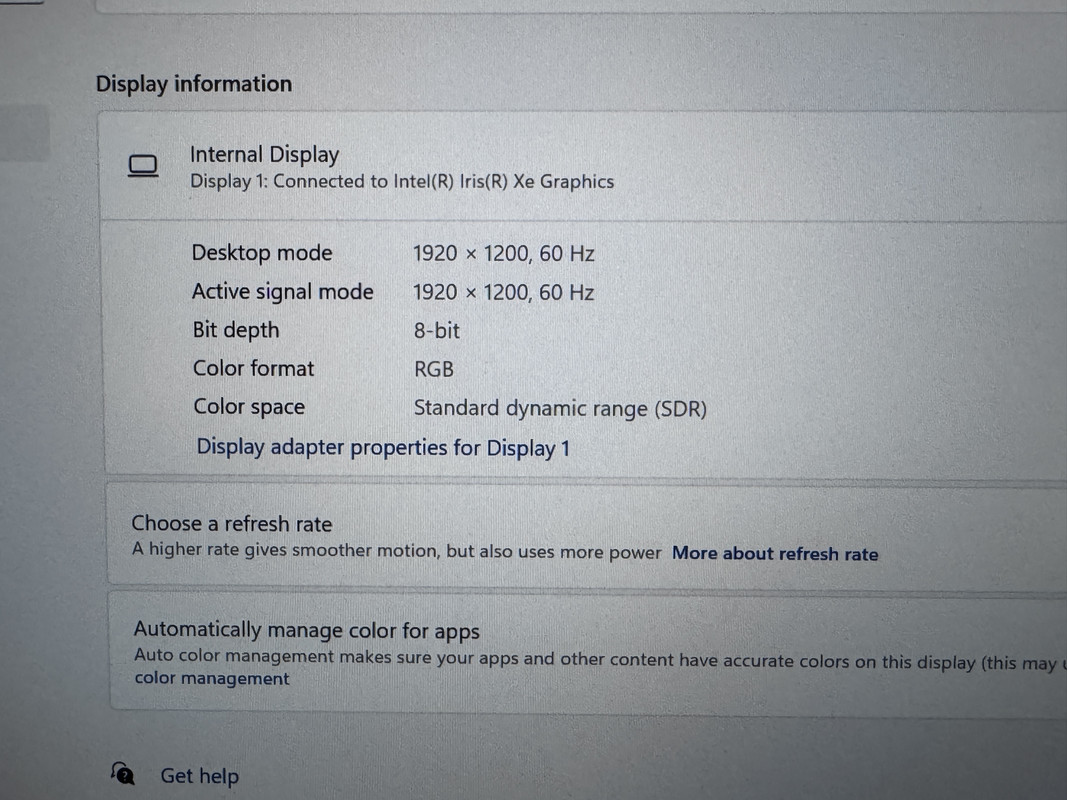Click the Standard dynamic range (SDR) value

560,409
